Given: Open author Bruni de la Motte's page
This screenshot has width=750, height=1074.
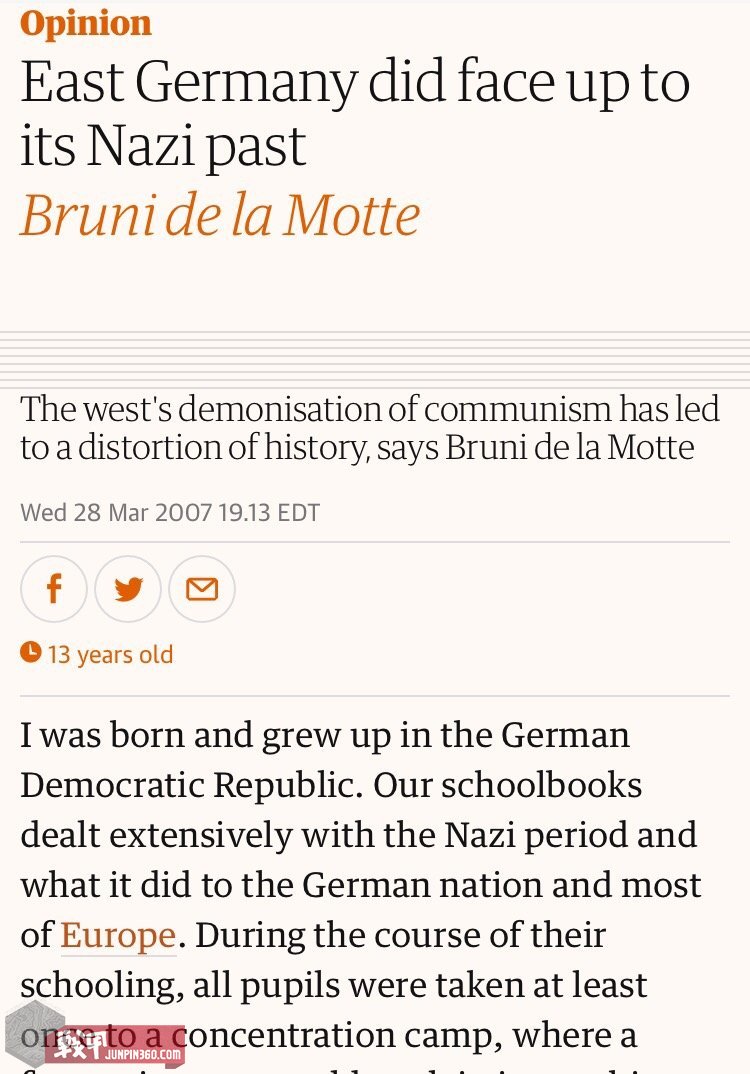Looking at the screenshot, I should point(220,214).
